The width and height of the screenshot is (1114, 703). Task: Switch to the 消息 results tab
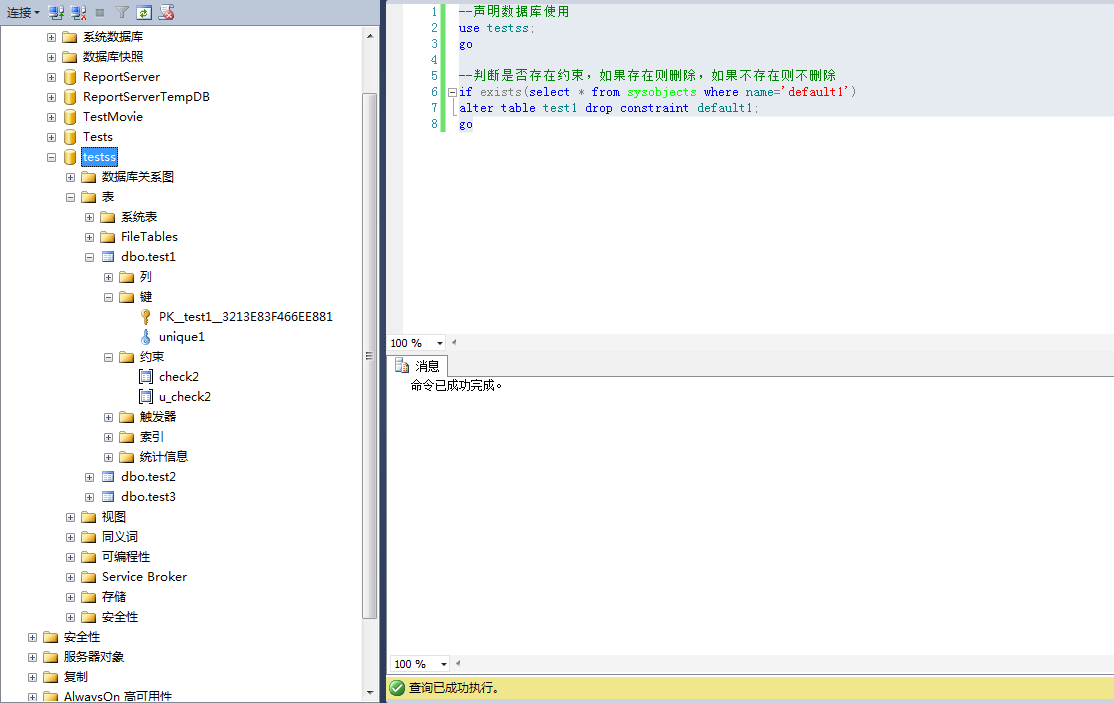(418, 366)
